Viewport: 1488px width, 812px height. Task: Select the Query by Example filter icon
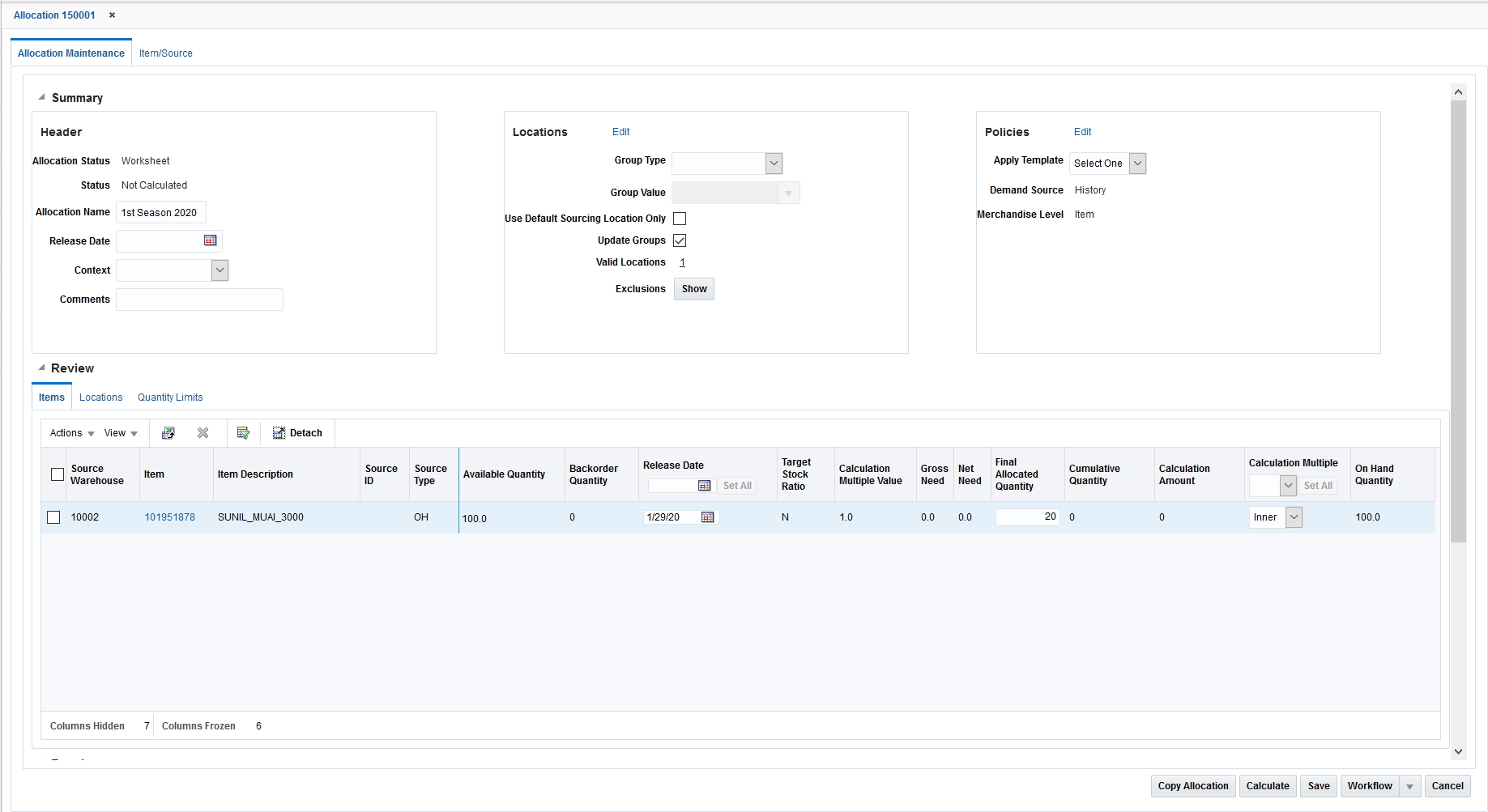(243, 432)
